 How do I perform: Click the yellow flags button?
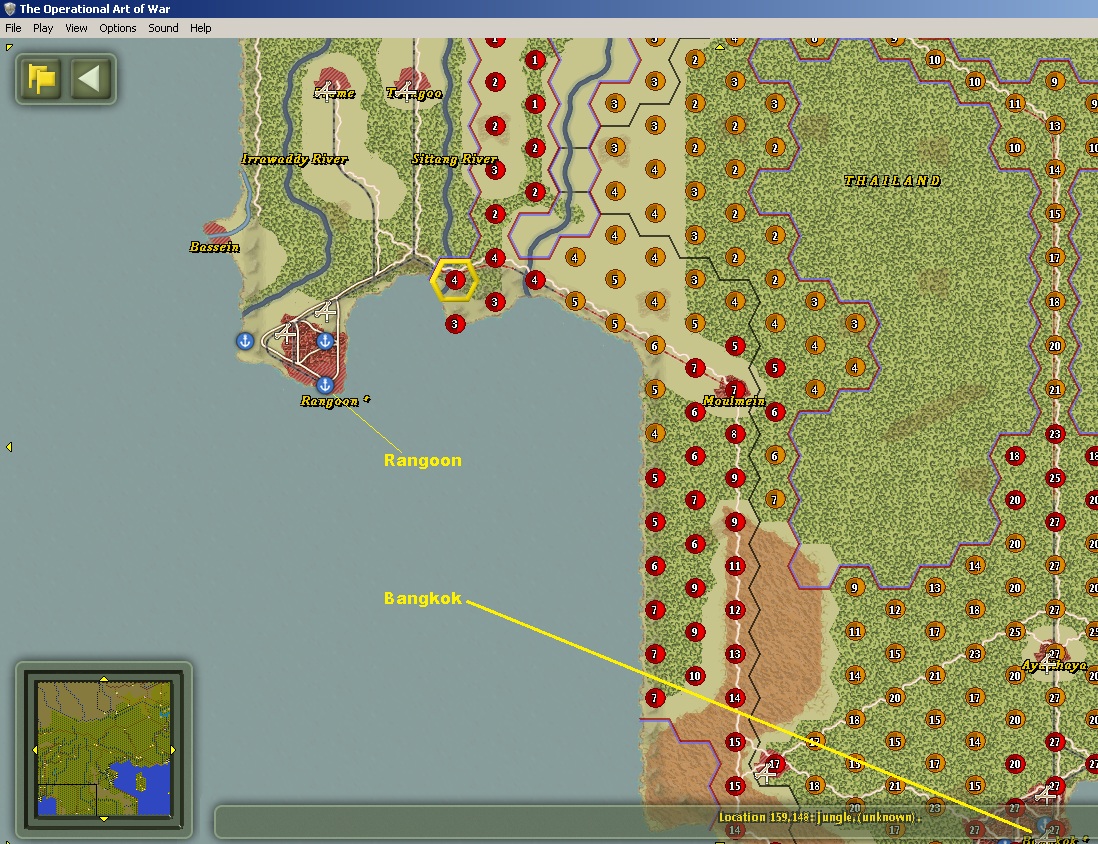[x=42, y=78]
